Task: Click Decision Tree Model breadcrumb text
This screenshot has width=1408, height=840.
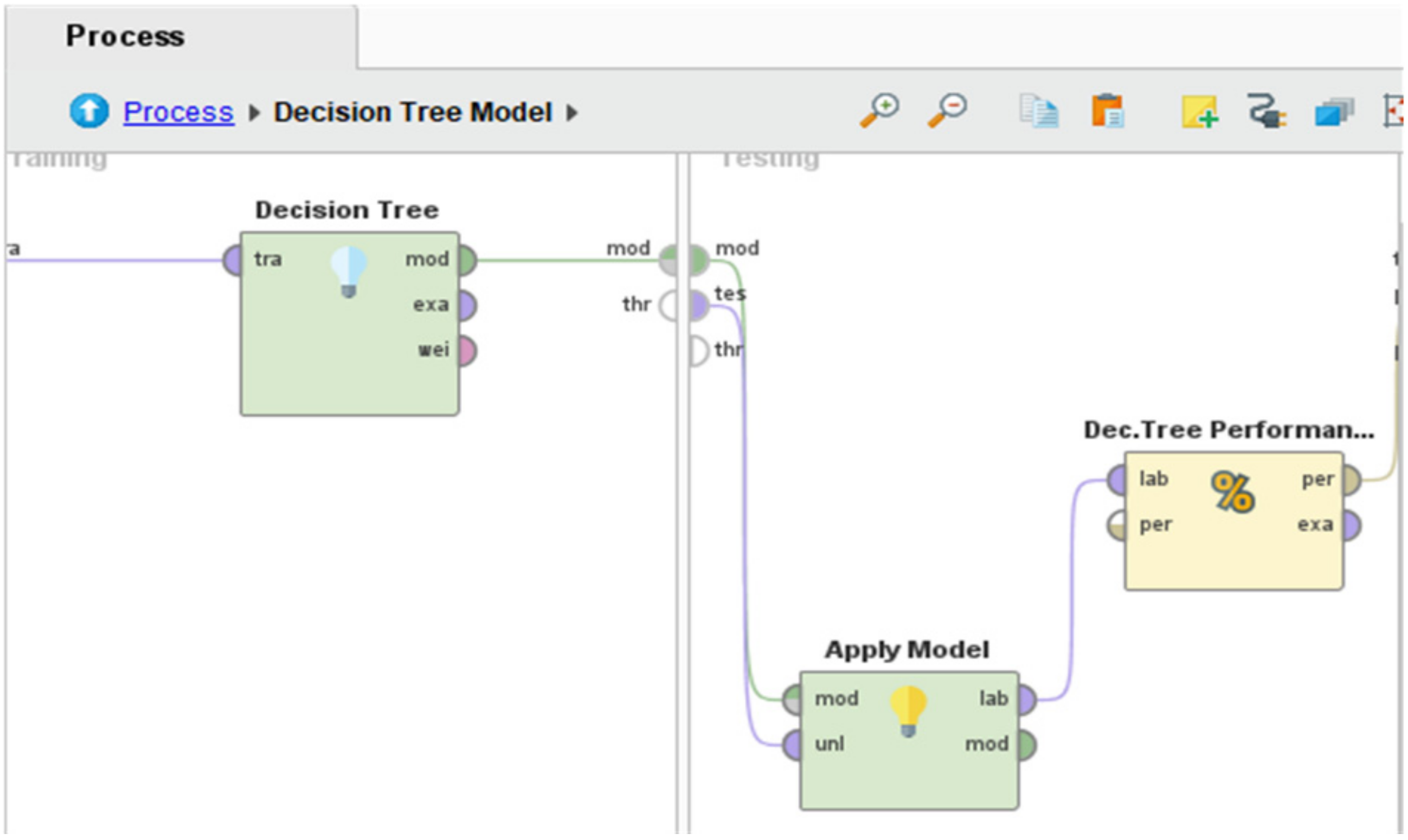Action: [413, 112]
